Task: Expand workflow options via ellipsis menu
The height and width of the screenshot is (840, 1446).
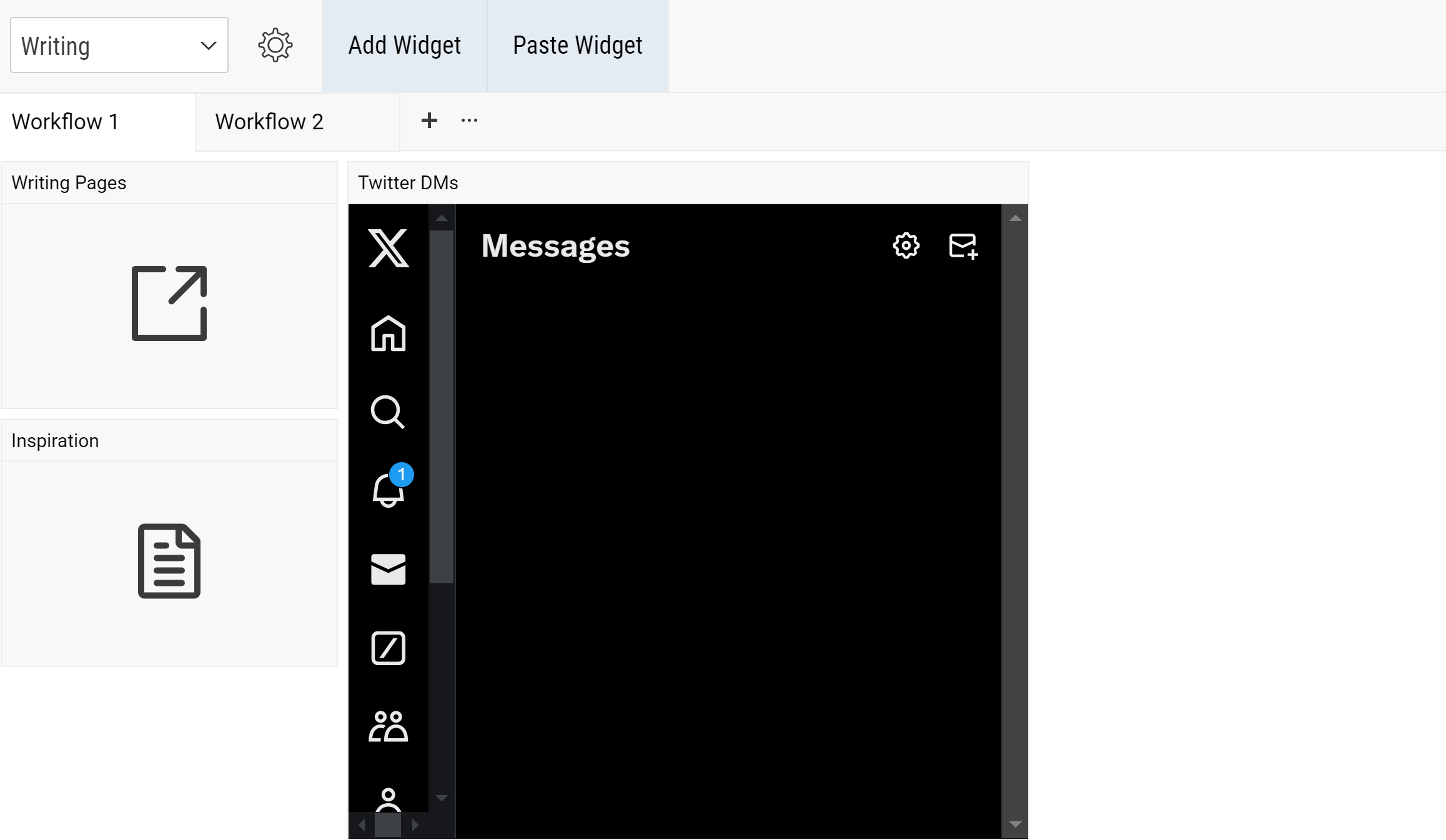Action: coord(469,120)
